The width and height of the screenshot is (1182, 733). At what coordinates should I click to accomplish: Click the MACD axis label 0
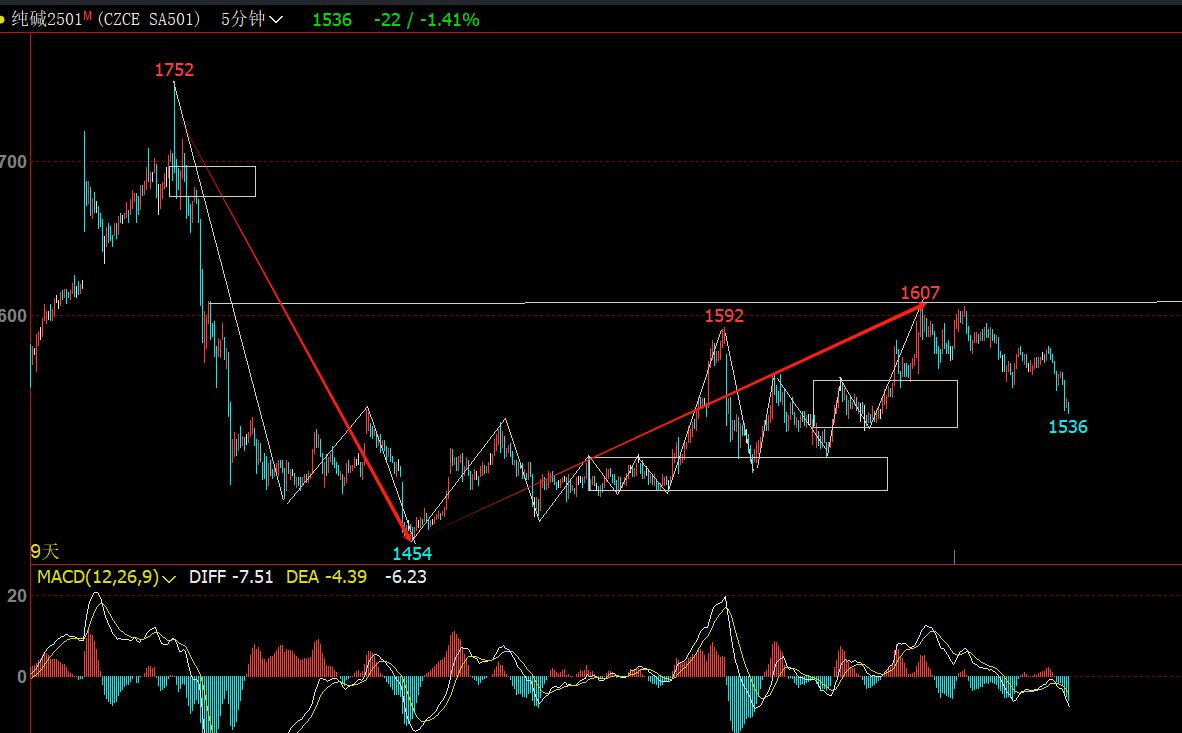pos(22,677)
